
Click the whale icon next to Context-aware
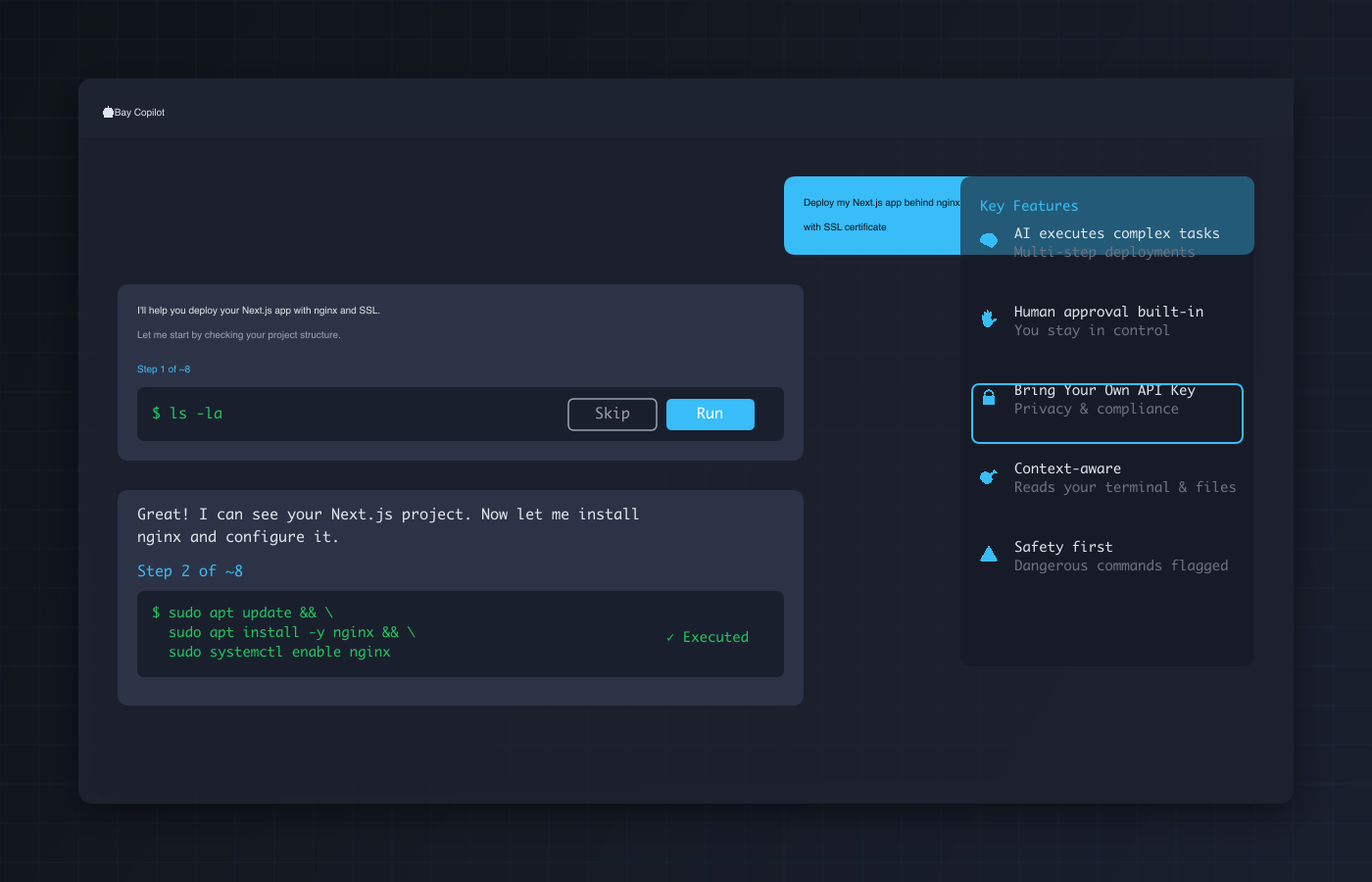pyautogui.click(x=988, y=475)
